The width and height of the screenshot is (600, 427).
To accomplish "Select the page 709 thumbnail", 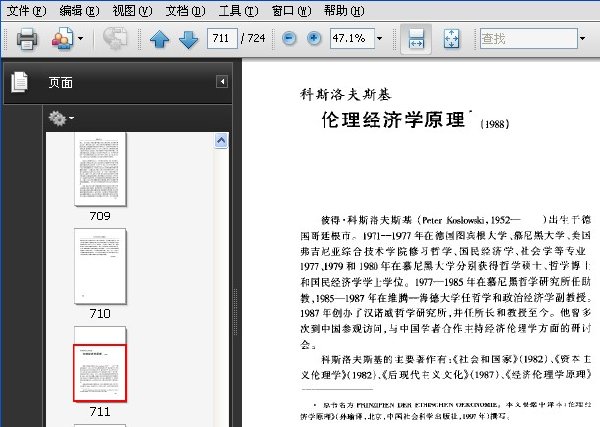I will coord(100,169).
